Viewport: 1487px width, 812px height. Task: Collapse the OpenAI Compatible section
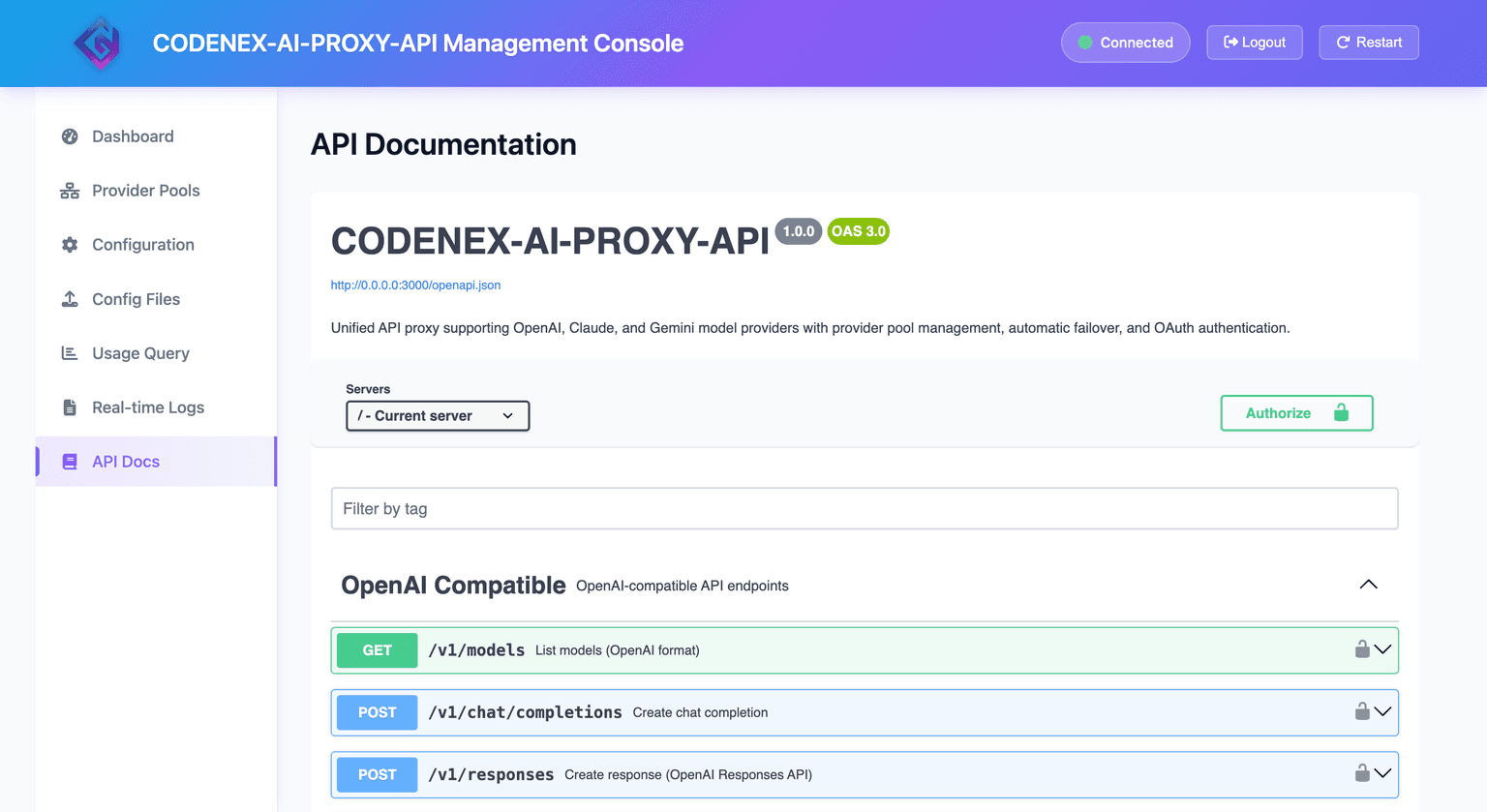(1368, 586)
